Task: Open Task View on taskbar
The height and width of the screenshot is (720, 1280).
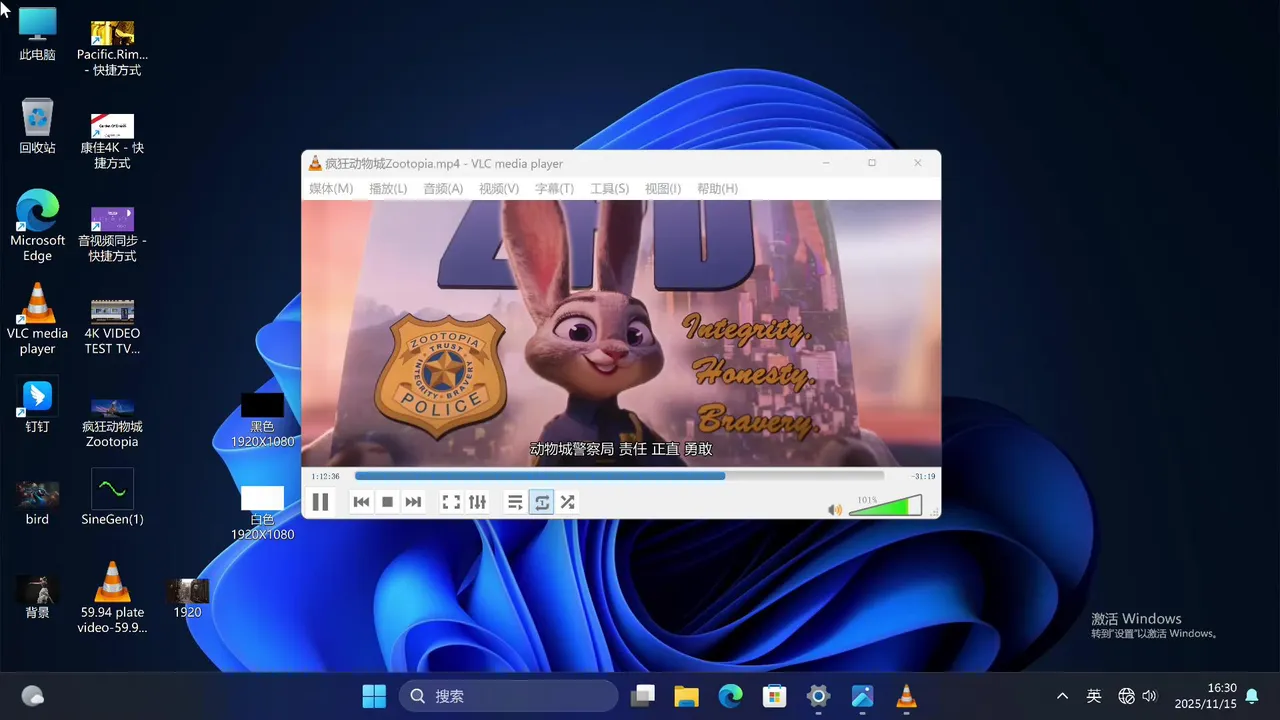Action: 643,696
